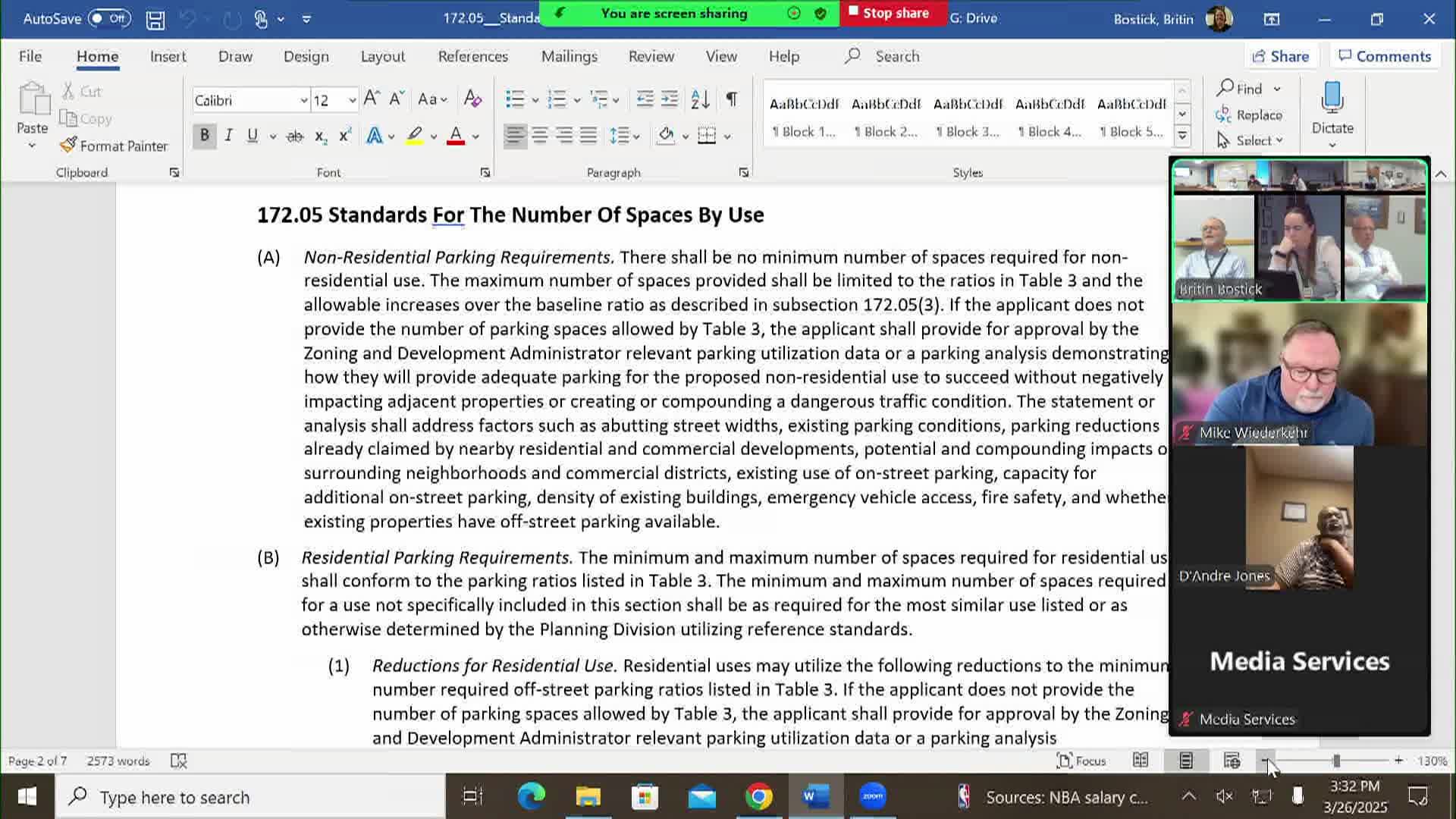Viewport: 1456px width, 819px height.
Task: Click the Show/Hide paragraph marks icon
Action: pyautogui.click(x=731, y=99)
